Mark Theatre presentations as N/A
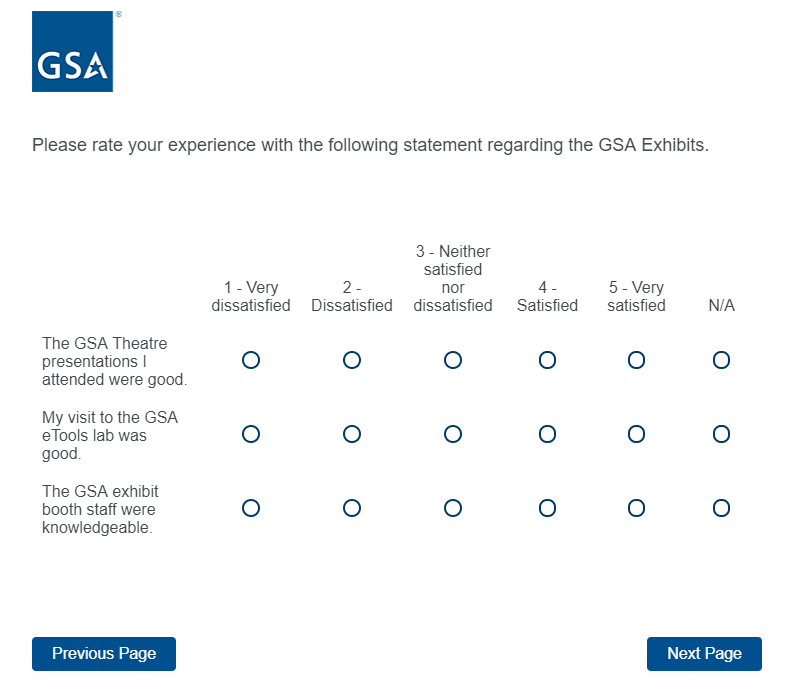 click(x=721, y=360)
